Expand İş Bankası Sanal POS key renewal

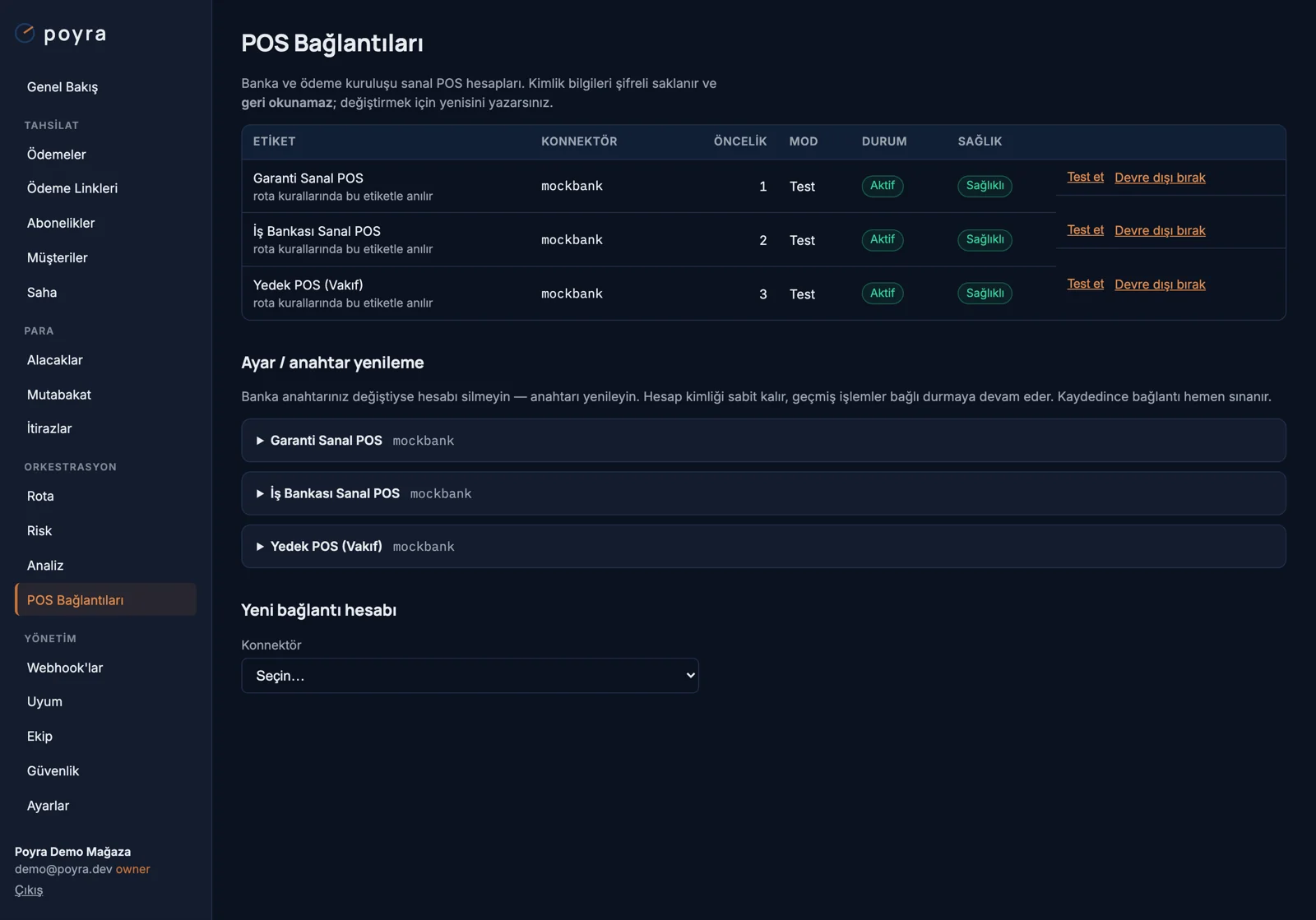[763, 493]
